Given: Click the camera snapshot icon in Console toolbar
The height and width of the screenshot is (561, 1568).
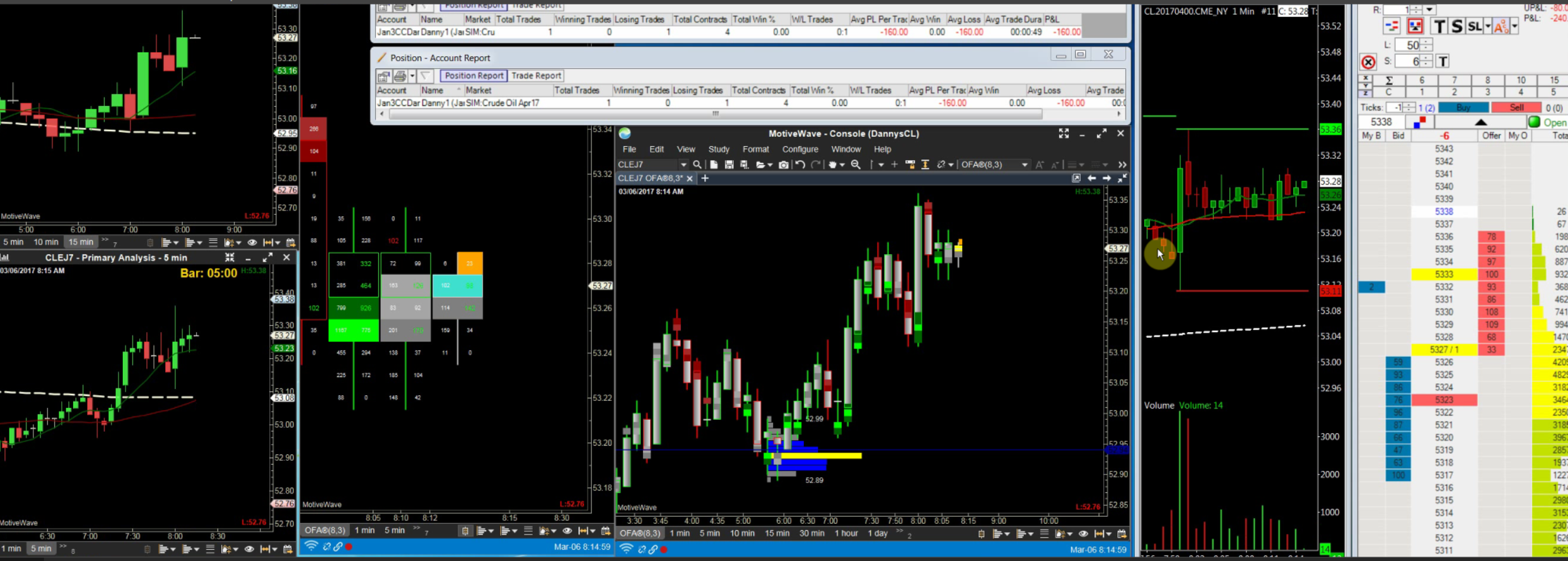Looking at the screenshot, I should pyautogui.click(x=783, y=165).
